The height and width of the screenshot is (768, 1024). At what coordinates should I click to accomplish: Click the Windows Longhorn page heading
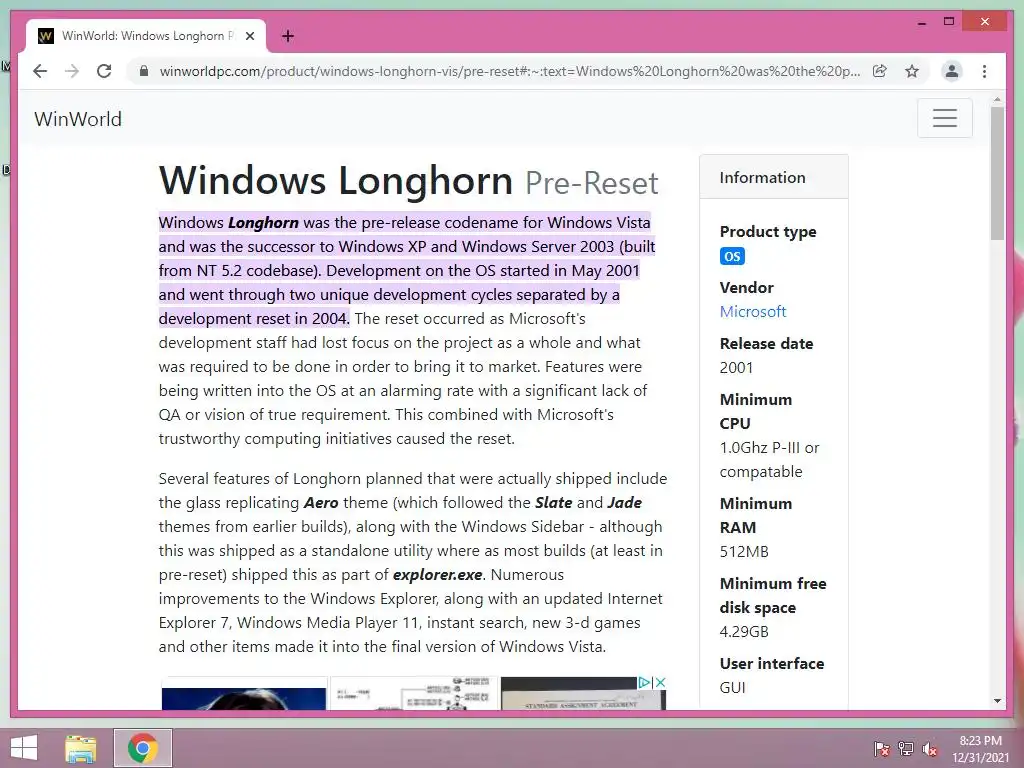408,181
